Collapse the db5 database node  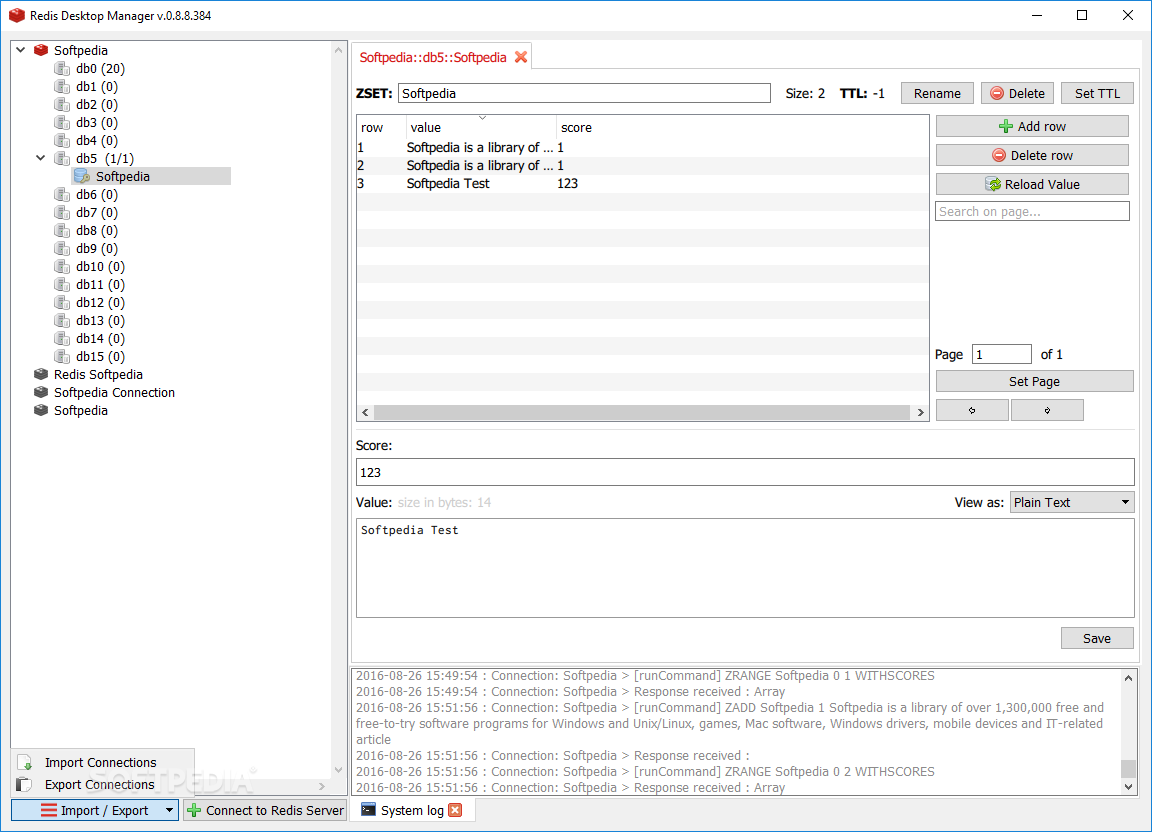pos(41,158)
